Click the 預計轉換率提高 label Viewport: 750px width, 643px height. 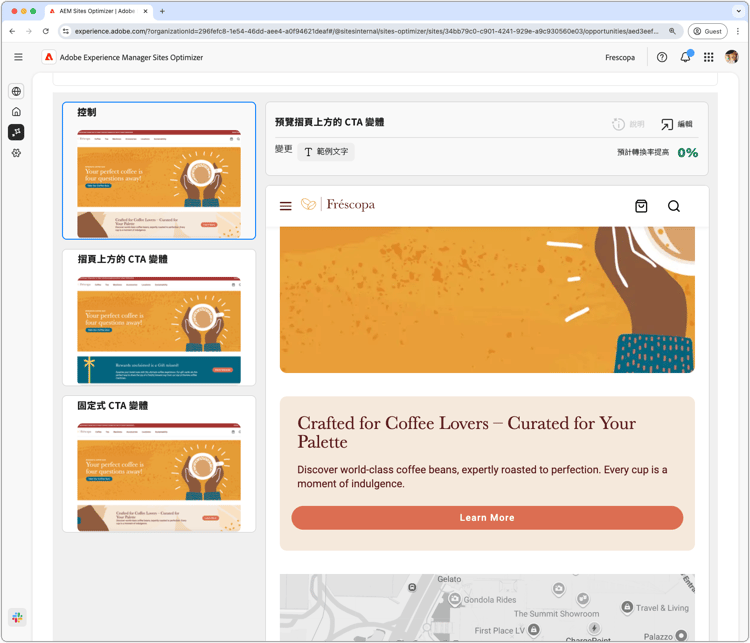click(643, 152)
